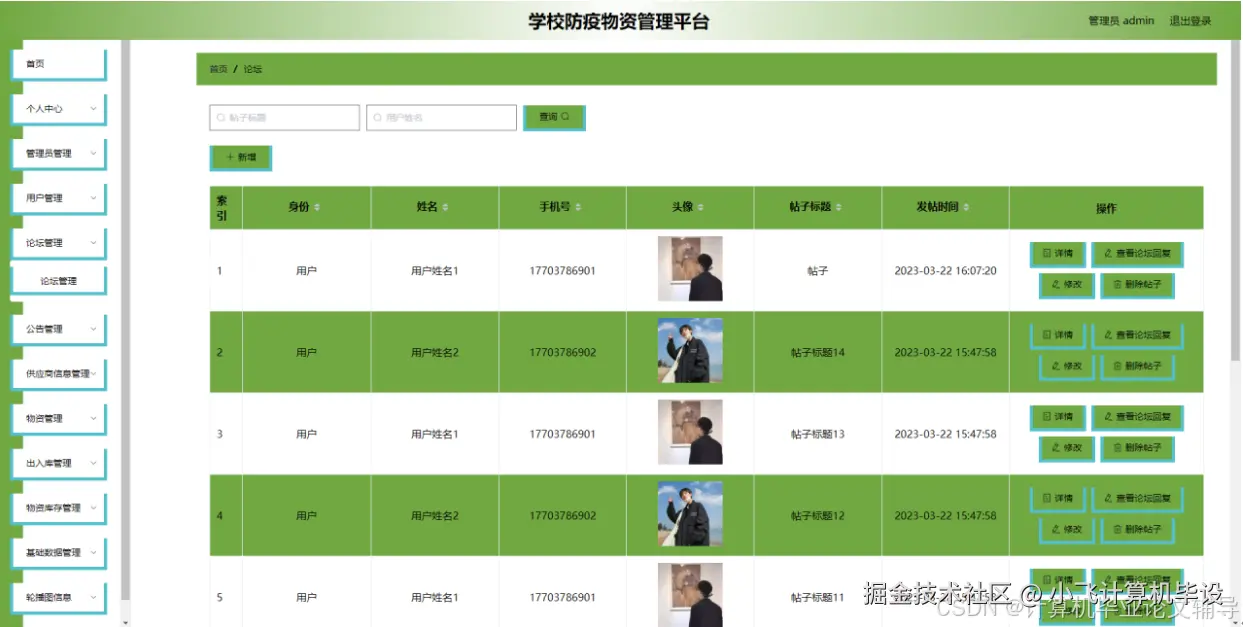
Task: Open the 首页 sidebar item
Action: click(x=59, y=64)
